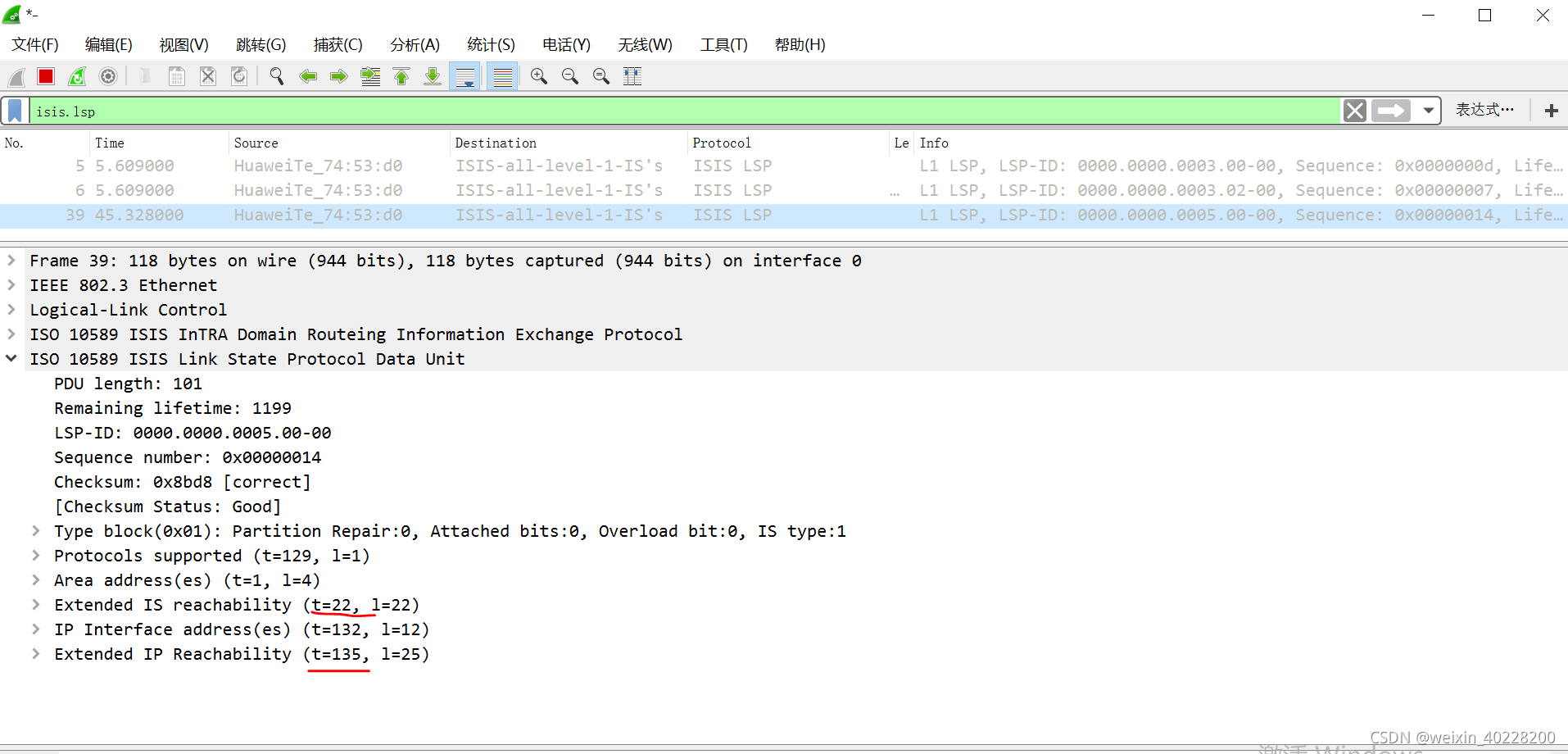
Task: Click the open capture file icon
Action: [x=145, y=77]
